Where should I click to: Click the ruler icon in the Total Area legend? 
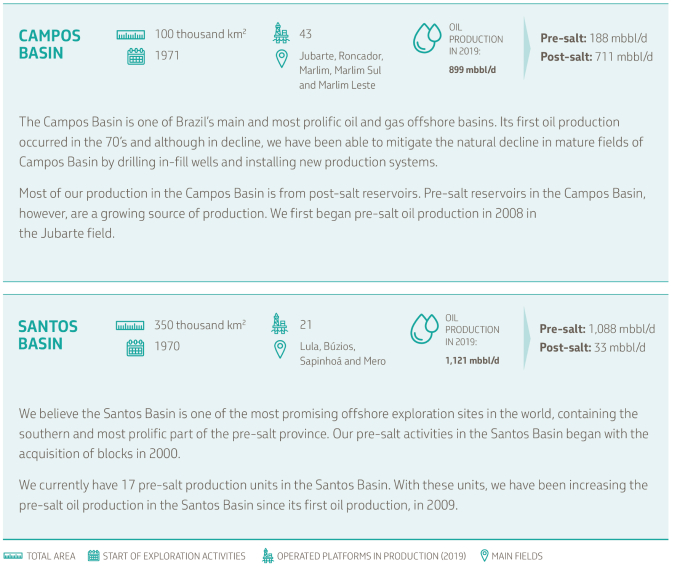pos(13,556)
